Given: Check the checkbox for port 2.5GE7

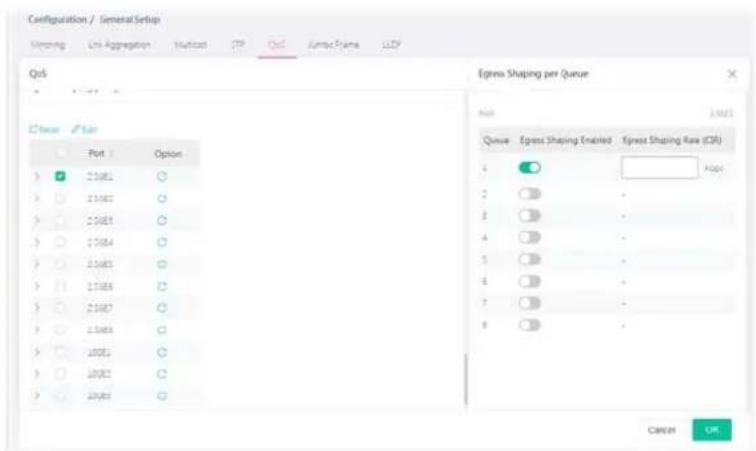Looking at the screenshot, I should coord(60,308).
